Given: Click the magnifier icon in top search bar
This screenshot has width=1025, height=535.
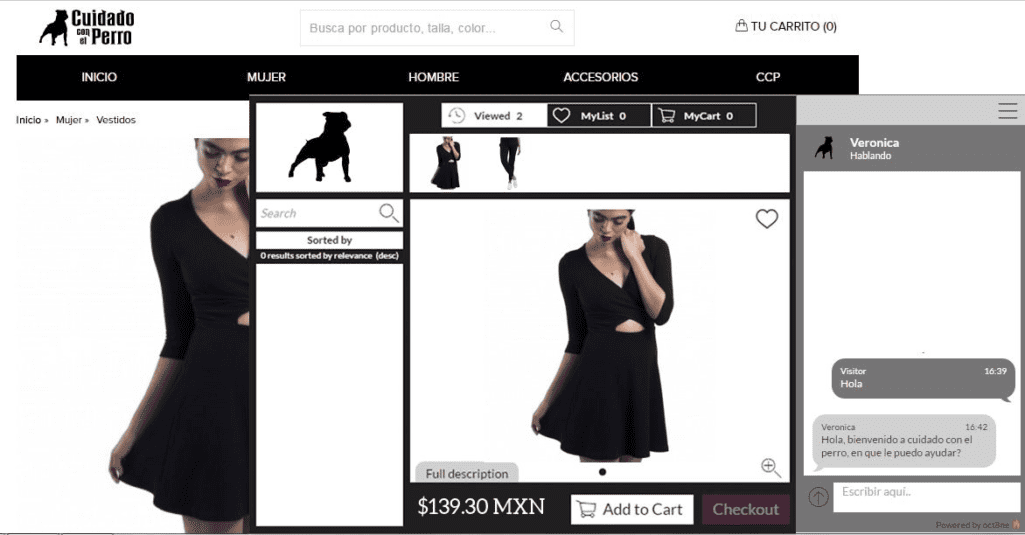Looking at the screenshot, I should [x=557, y=27].
